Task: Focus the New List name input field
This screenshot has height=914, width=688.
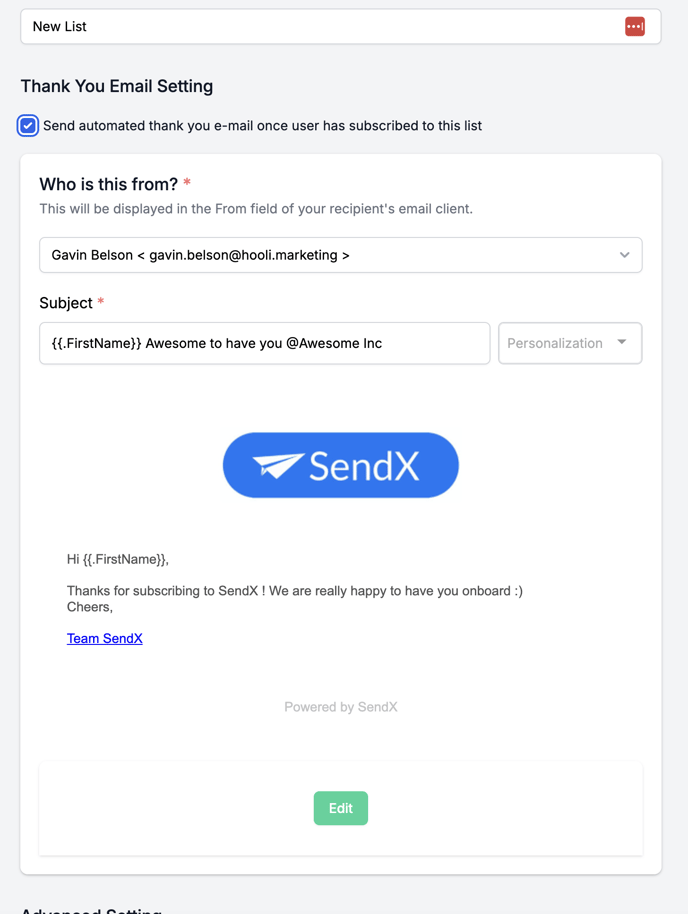Action: (x=341, y=26)
